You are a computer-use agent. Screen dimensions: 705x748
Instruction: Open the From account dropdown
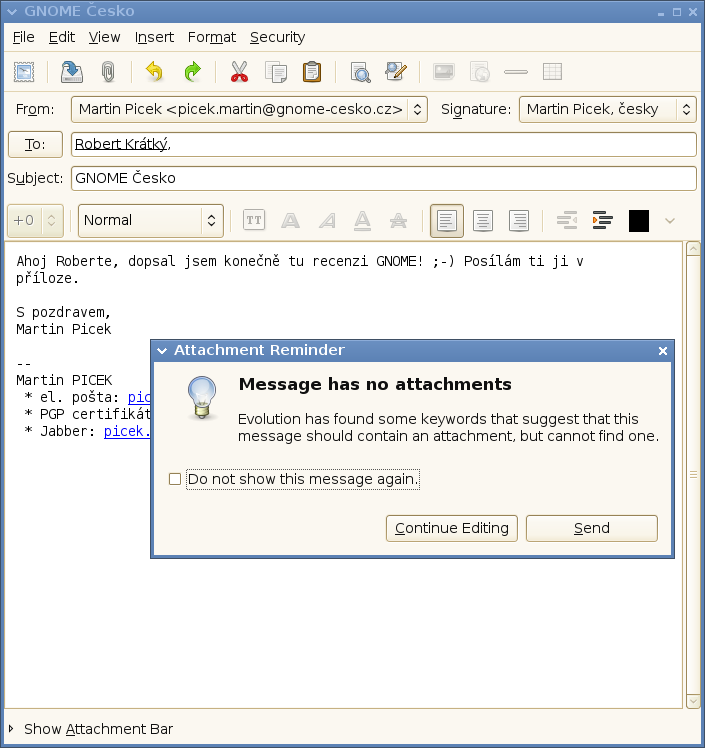[x=249, y=109]
